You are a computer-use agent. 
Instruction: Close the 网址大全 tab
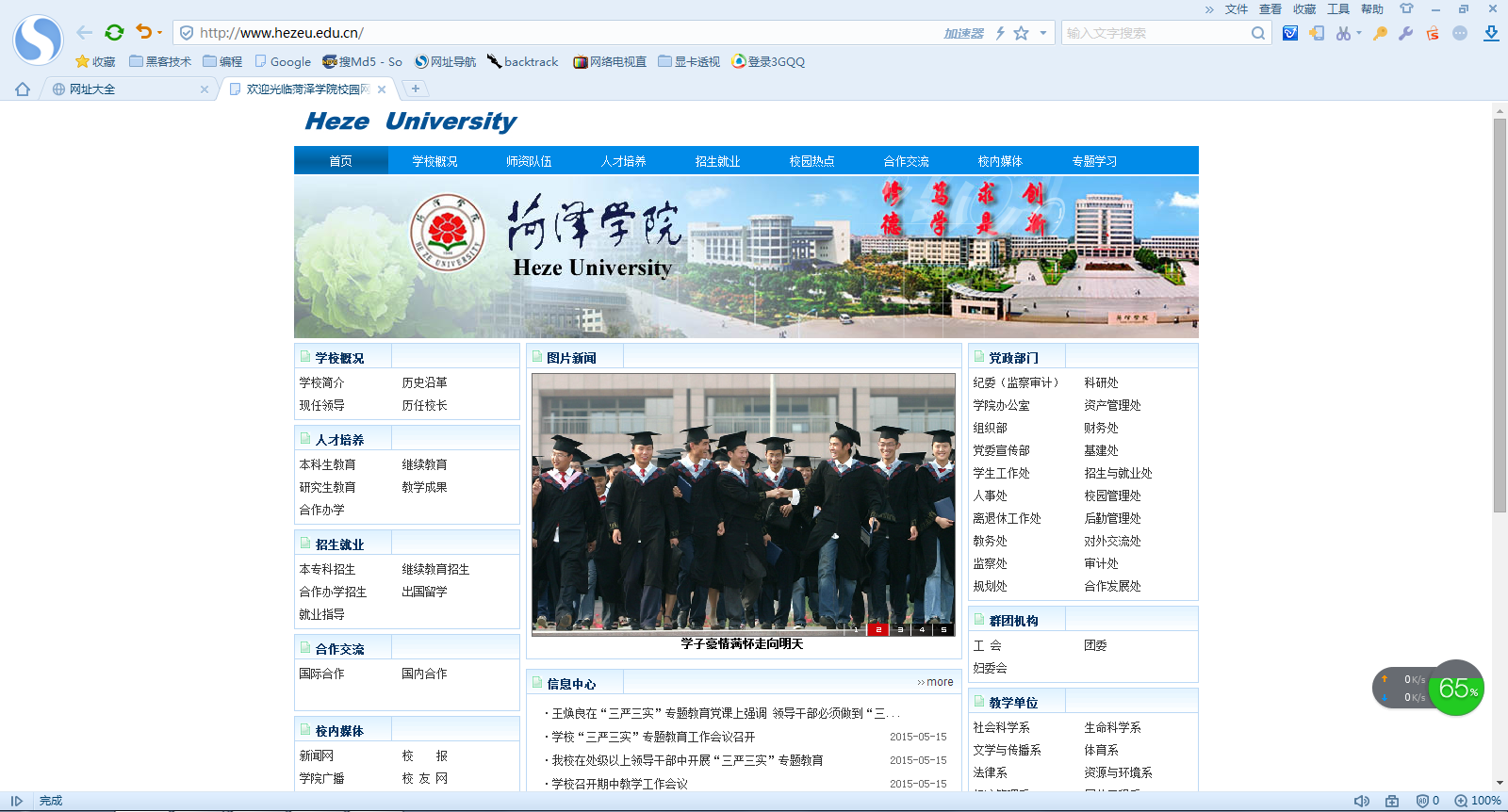coord(205,89)
